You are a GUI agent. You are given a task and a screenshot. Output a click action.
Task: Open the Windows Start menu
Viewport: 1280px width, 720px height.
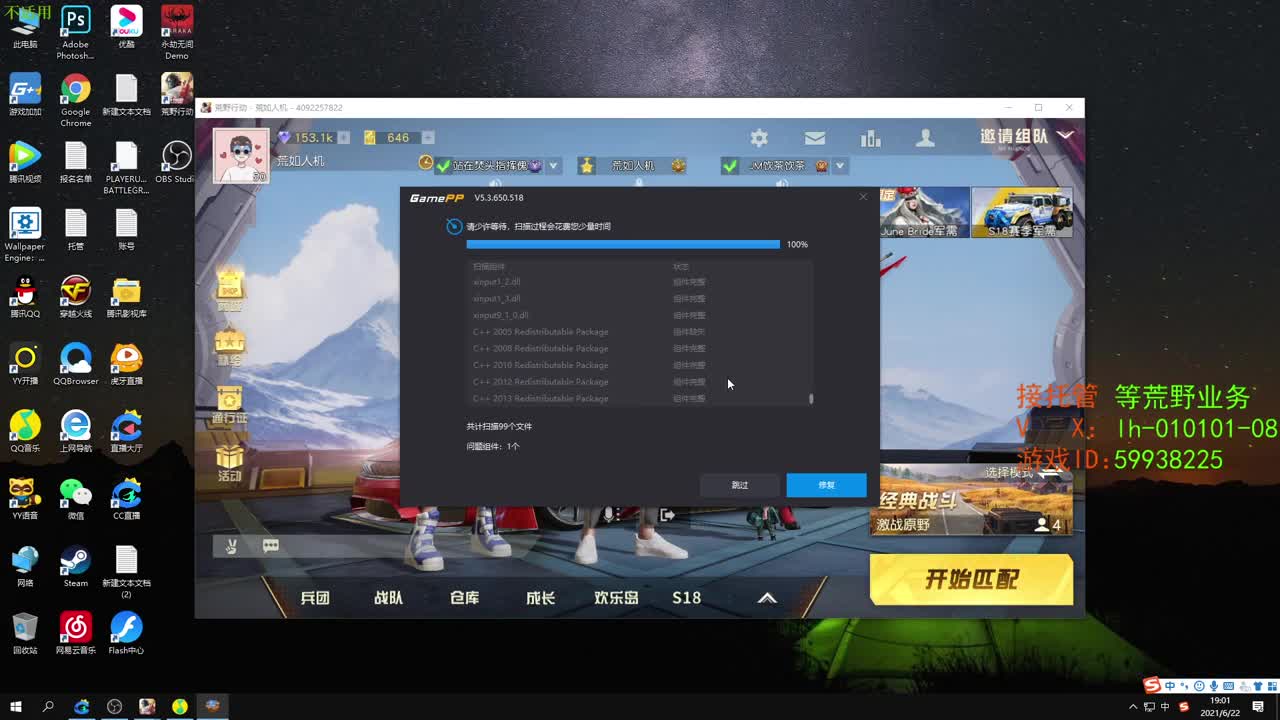[16, 707]
